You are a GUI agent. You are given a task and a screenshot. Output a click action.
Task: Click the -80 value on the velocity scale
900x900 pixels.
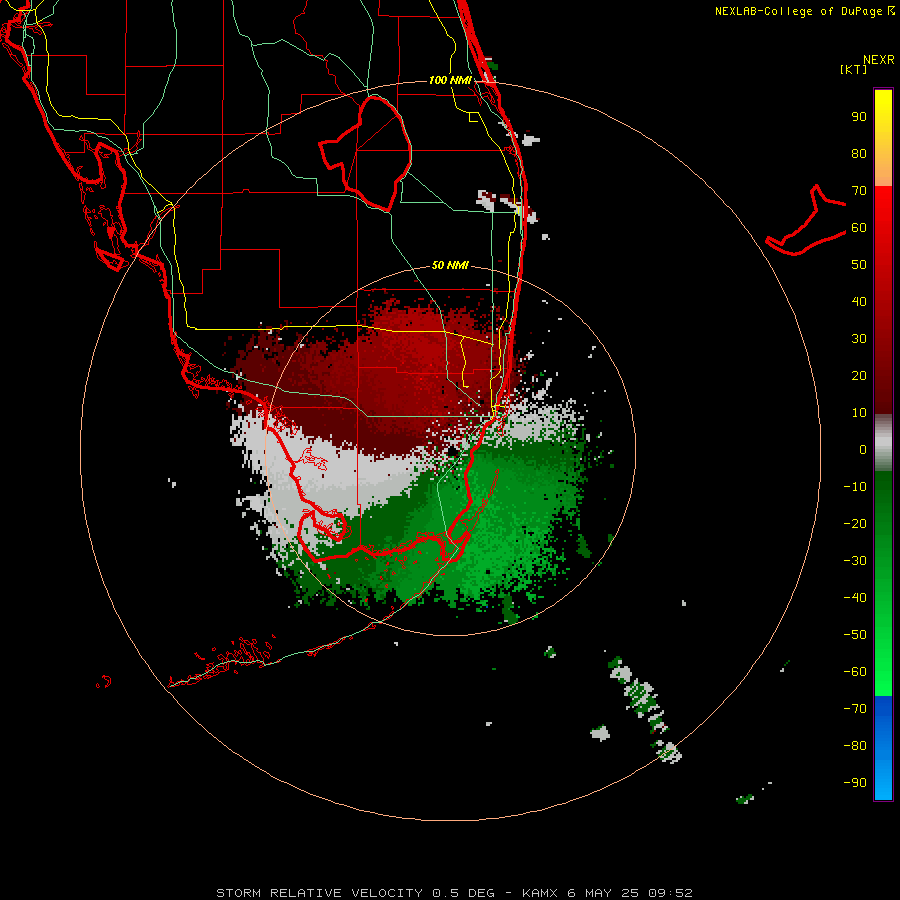pyautogui.click(x=855, y=746)
